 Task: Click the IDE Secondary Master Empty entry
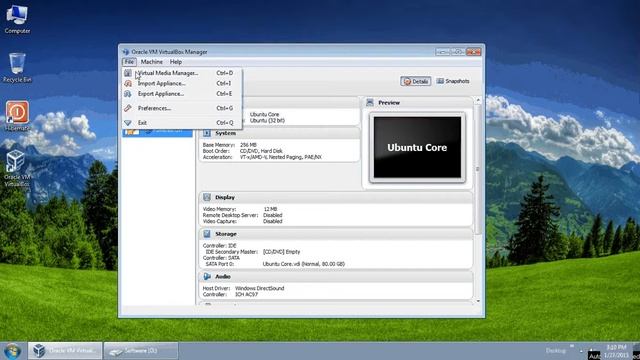pos(281,252)
